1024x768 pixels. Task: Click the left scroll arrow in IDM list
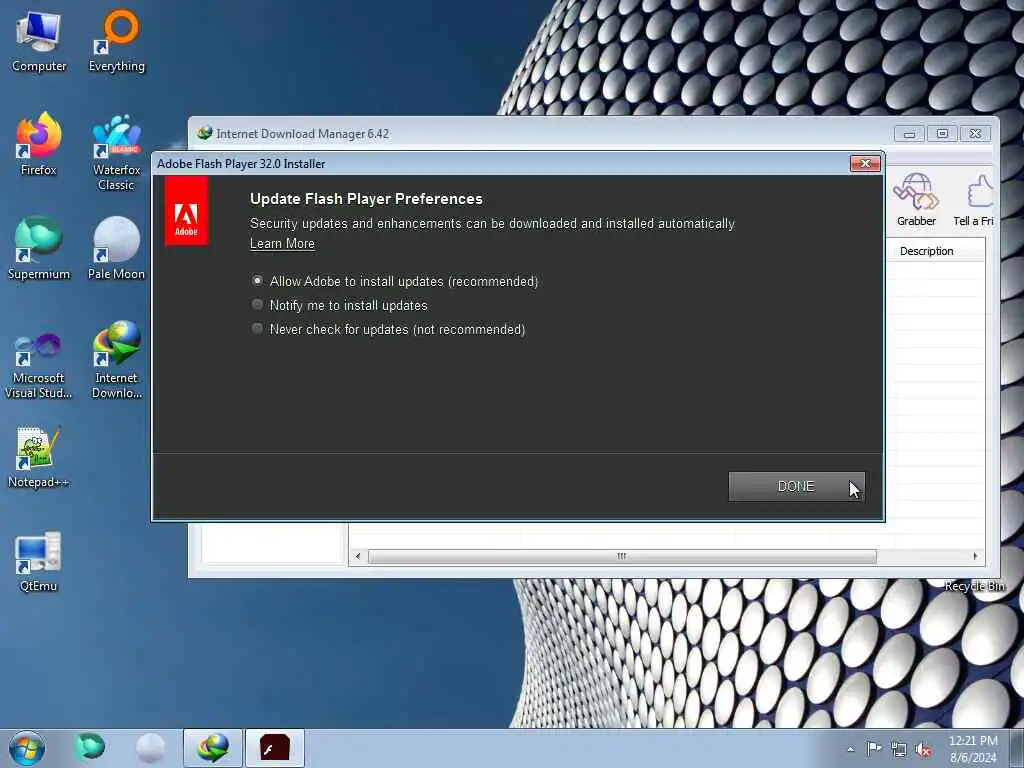(x=357, y=556)
